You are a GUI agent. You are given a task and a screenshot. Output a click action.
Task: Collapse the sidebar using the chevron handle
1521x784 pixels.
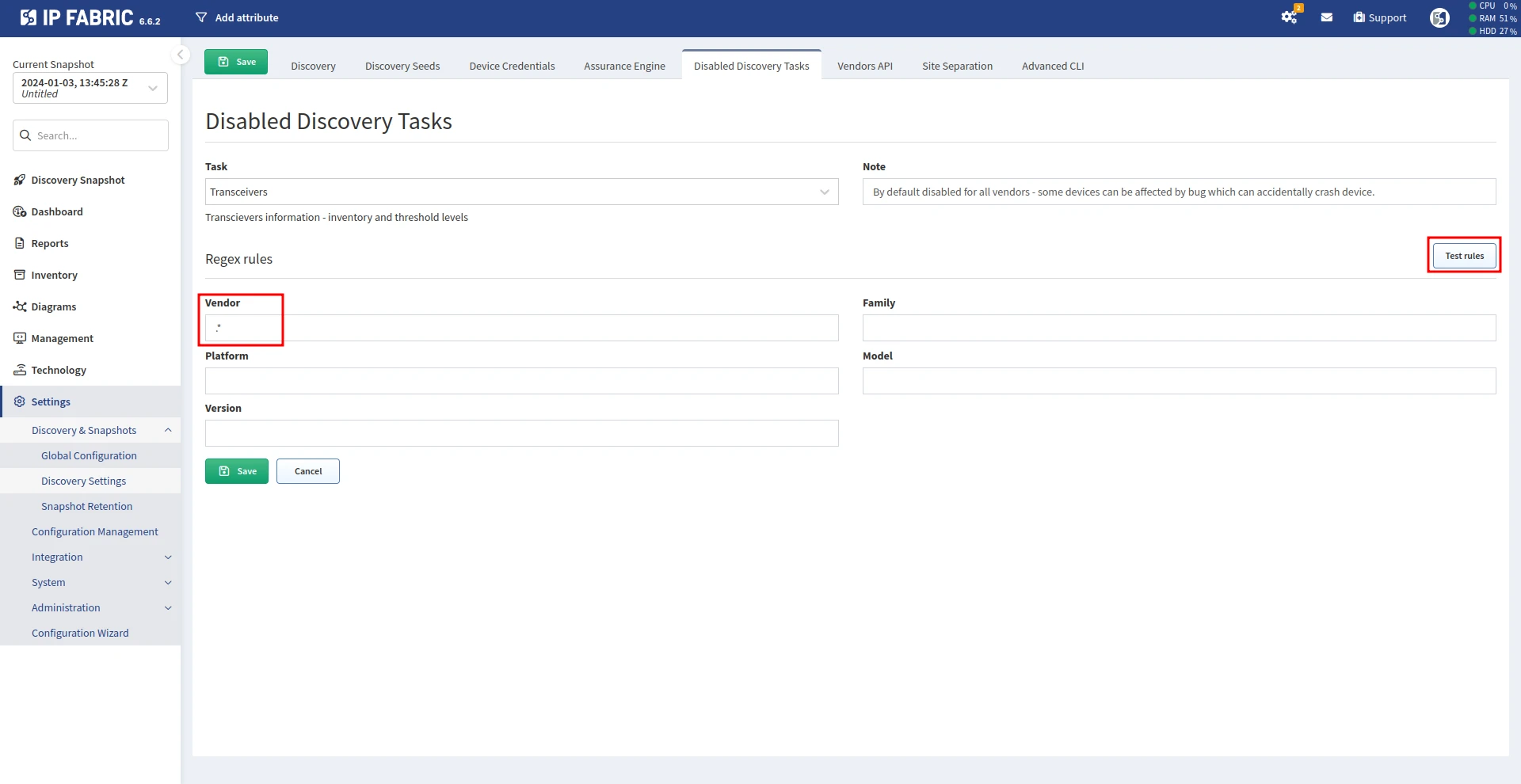pyautogui.click(x=181, y=55)
